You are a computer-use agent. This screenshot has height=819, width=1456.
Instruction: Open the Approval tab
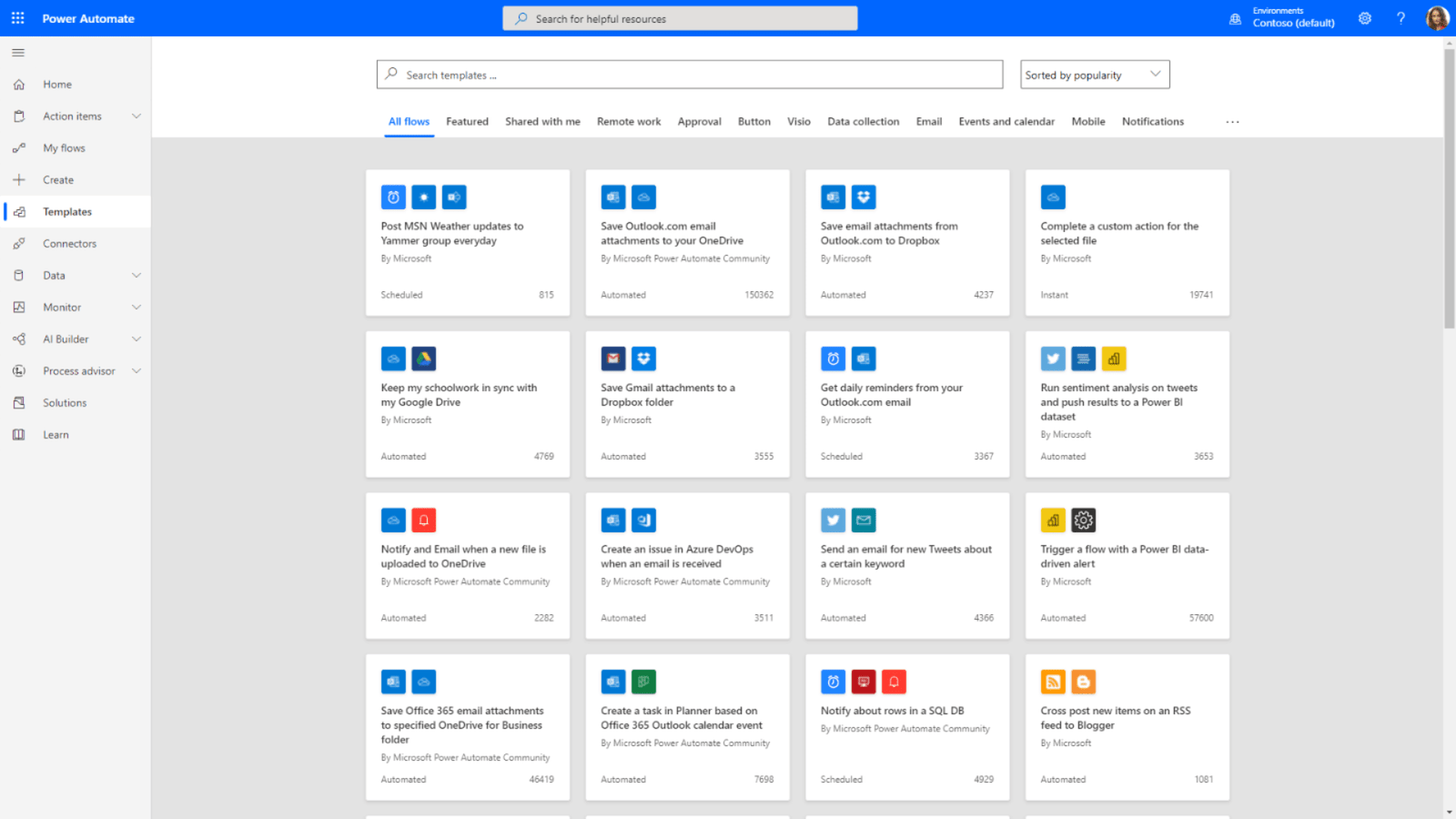(x=699, y=122)
